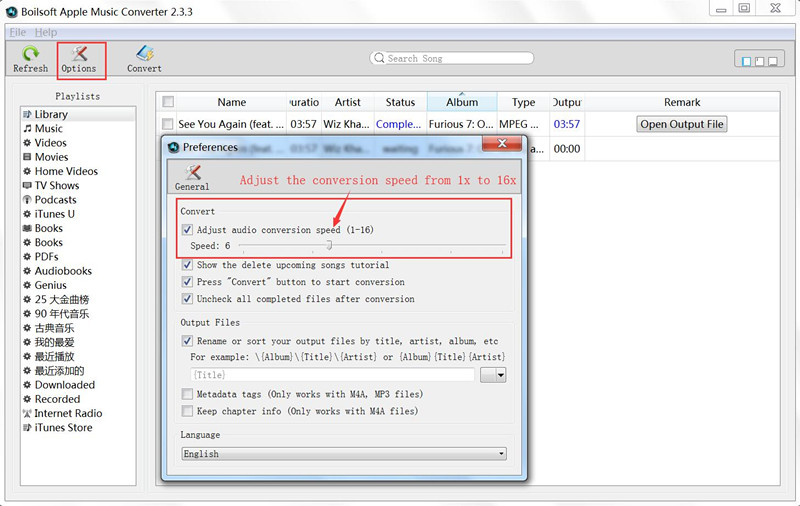Select the 古典音乐 playlist
This screenshot has height=506, width=800.
tap(54, 328)
